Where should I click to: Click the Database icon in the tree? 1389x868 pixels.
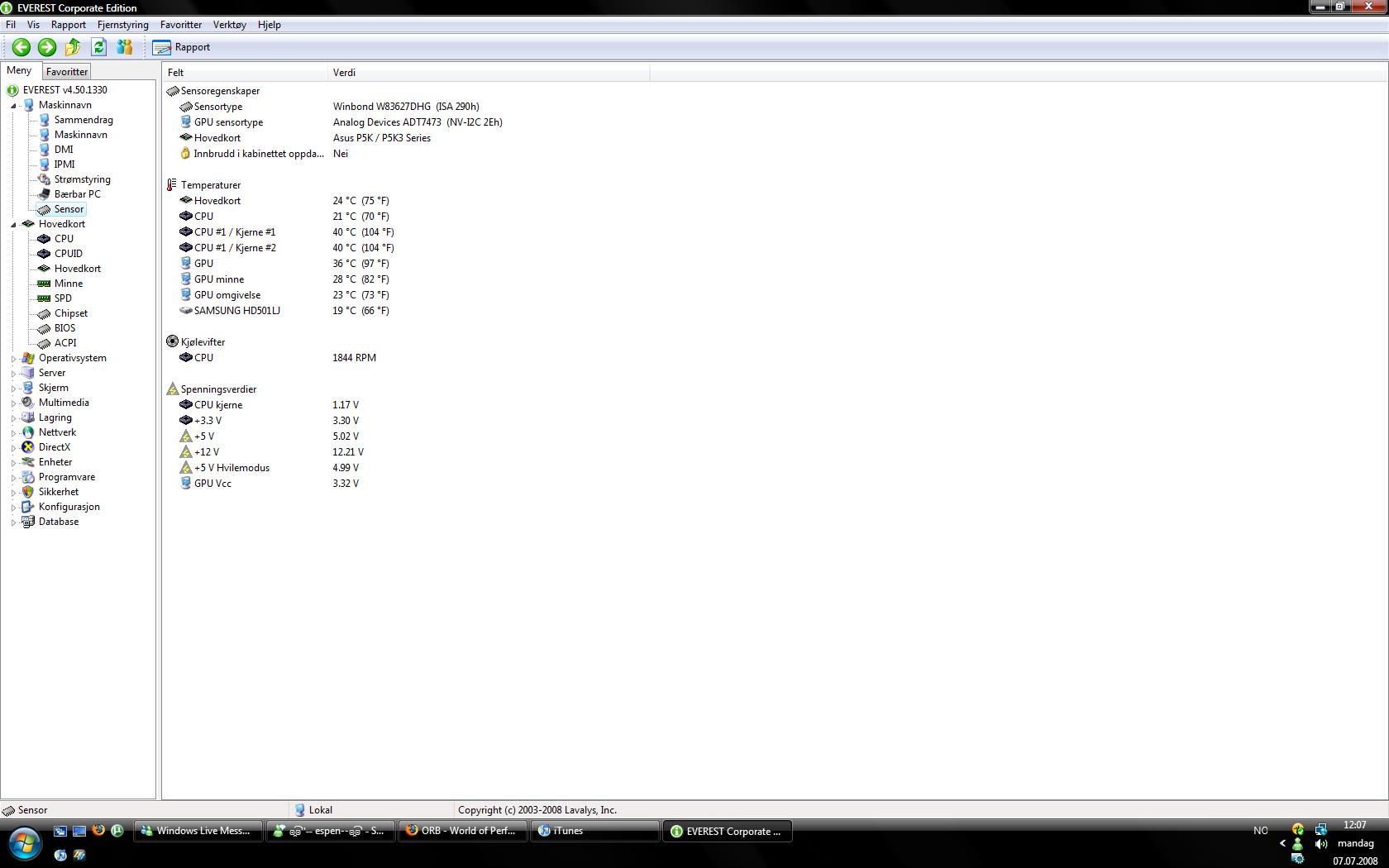[28, 522]
